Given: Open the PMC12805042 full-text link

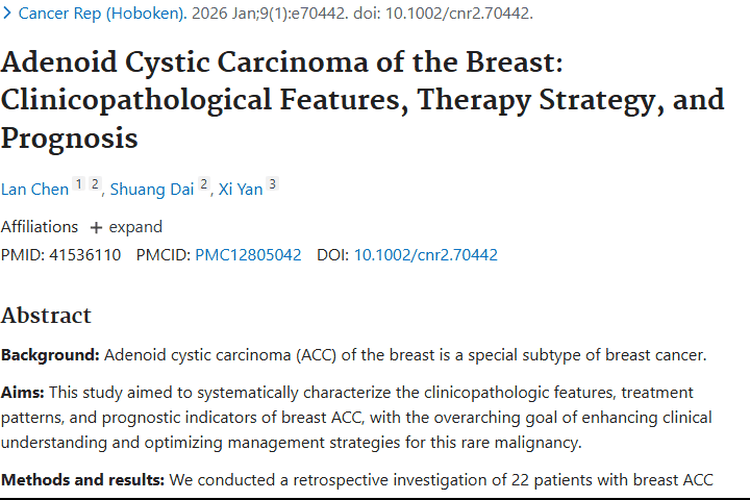Looking at the screenshot, I should coord(248,255).
